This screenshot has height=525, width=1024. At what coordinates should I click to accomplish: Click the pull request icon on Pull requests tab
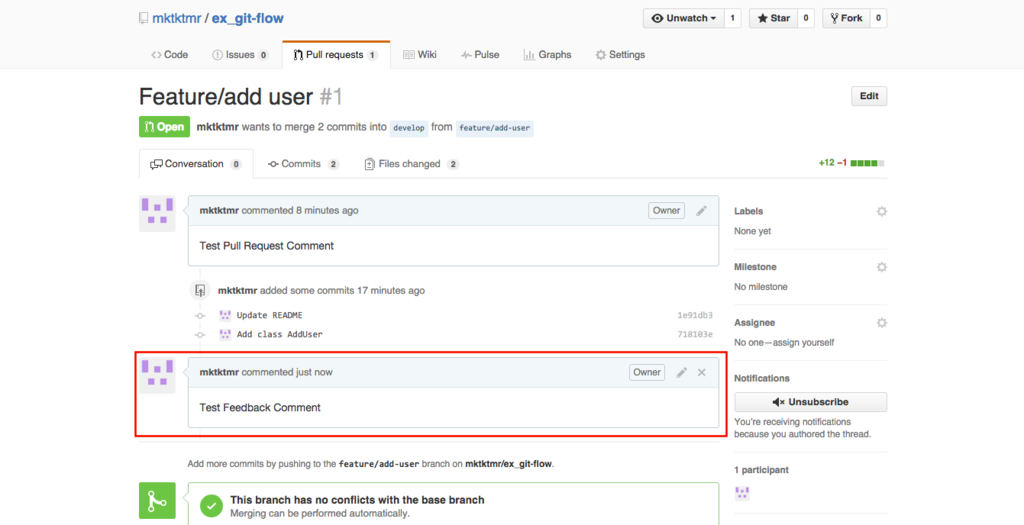click(298, 55)
